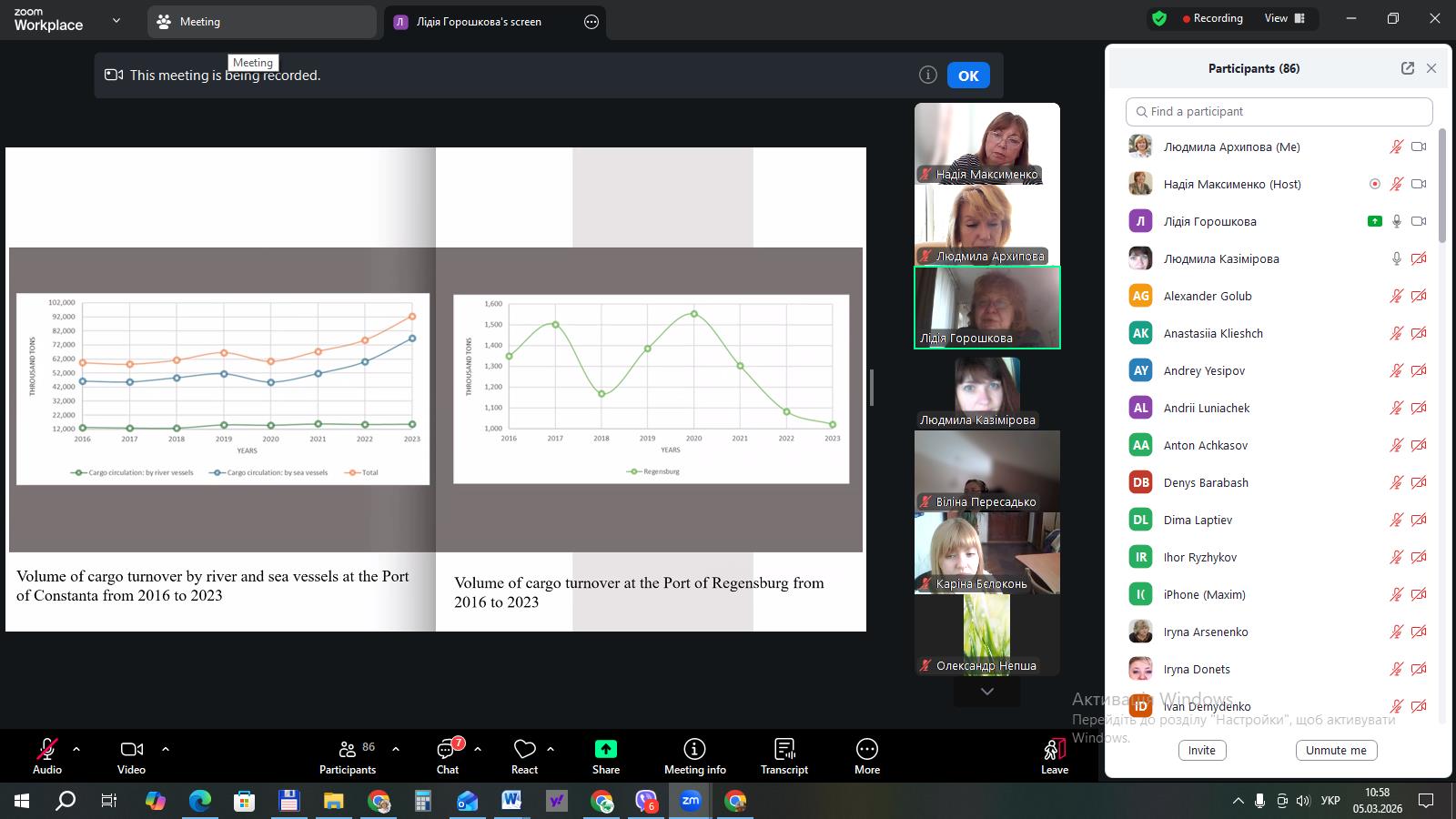Viewport: 1456px width, 819px height.
Task: Open the View layout dropdown
Action: click(x=1284, y=18)
